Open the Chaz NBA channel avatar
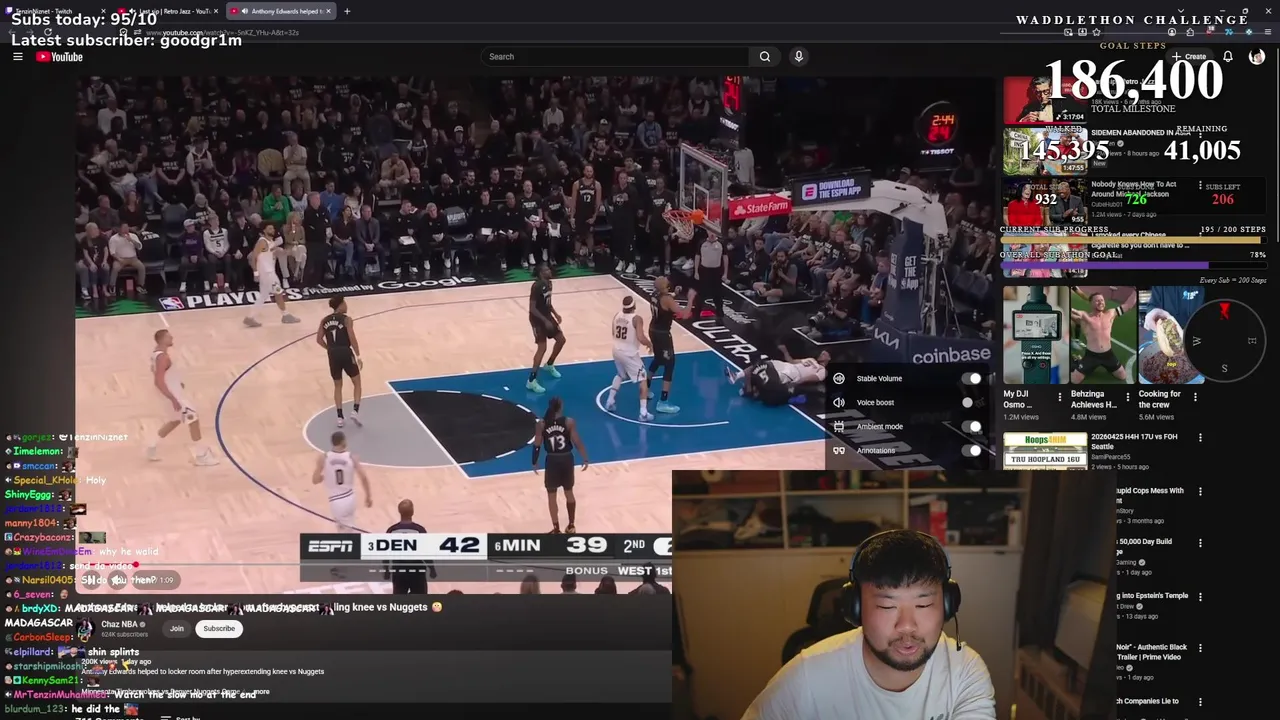The height and width of the screenshot is (720, 1280). 86,629
